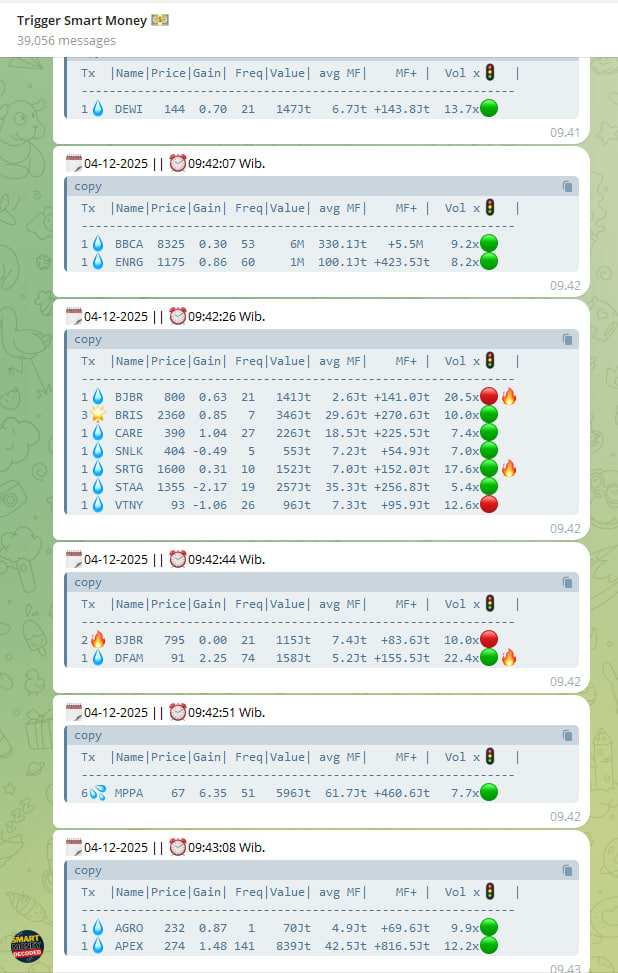Click the fire emoji after BJBR 20.5x
Screen dimensions: 618x973
pyautogui.click(x=509, y=397)
